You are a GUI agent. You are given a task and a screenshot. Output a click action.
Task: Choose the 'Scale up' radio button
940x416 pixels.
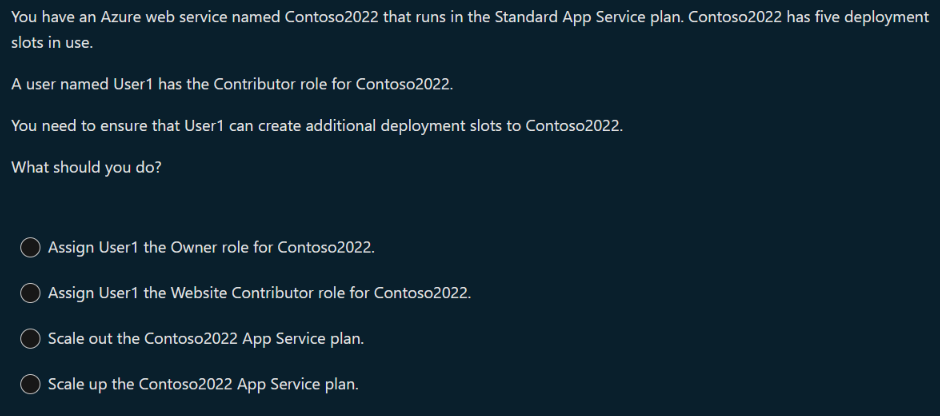31,384
